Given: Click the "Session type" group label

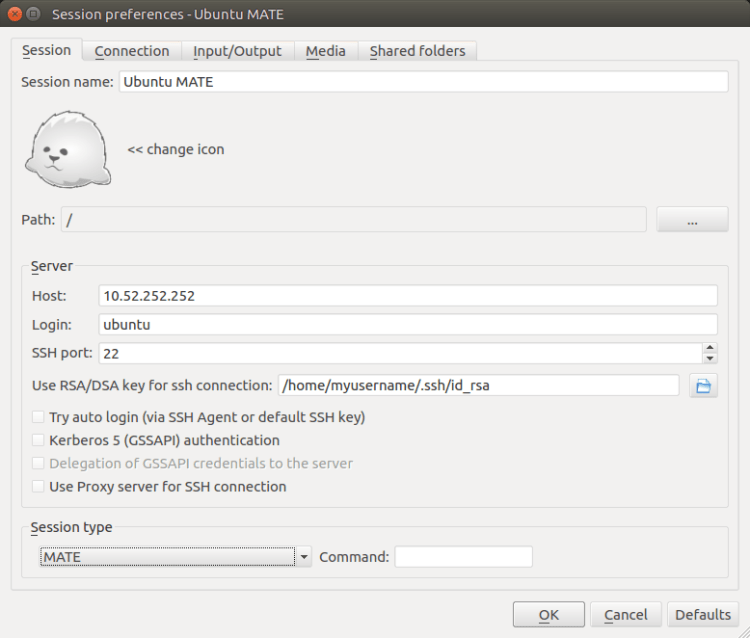Looking at the screenshot, I should [71, 527].
